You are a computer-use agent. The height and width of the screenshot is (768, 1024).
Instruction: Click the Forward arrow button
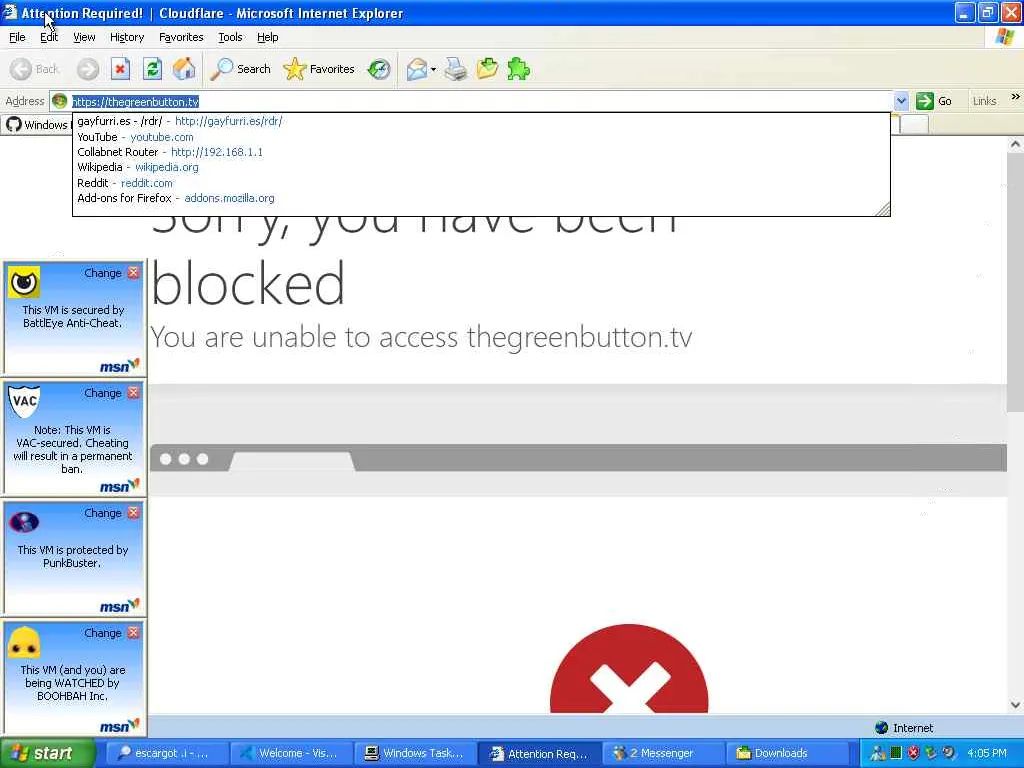pyautogui.click(x=88, y=69)
